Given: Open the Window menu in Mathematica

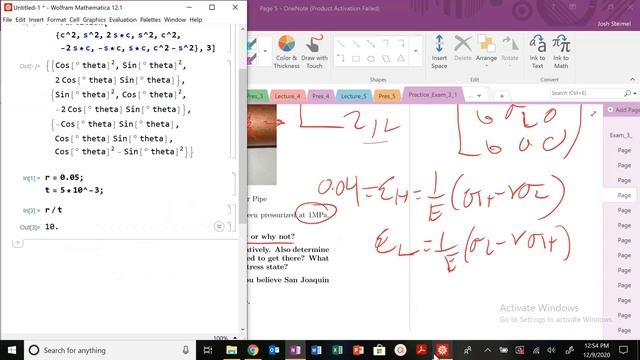Looking at the screenshot, I should [175, 20].
